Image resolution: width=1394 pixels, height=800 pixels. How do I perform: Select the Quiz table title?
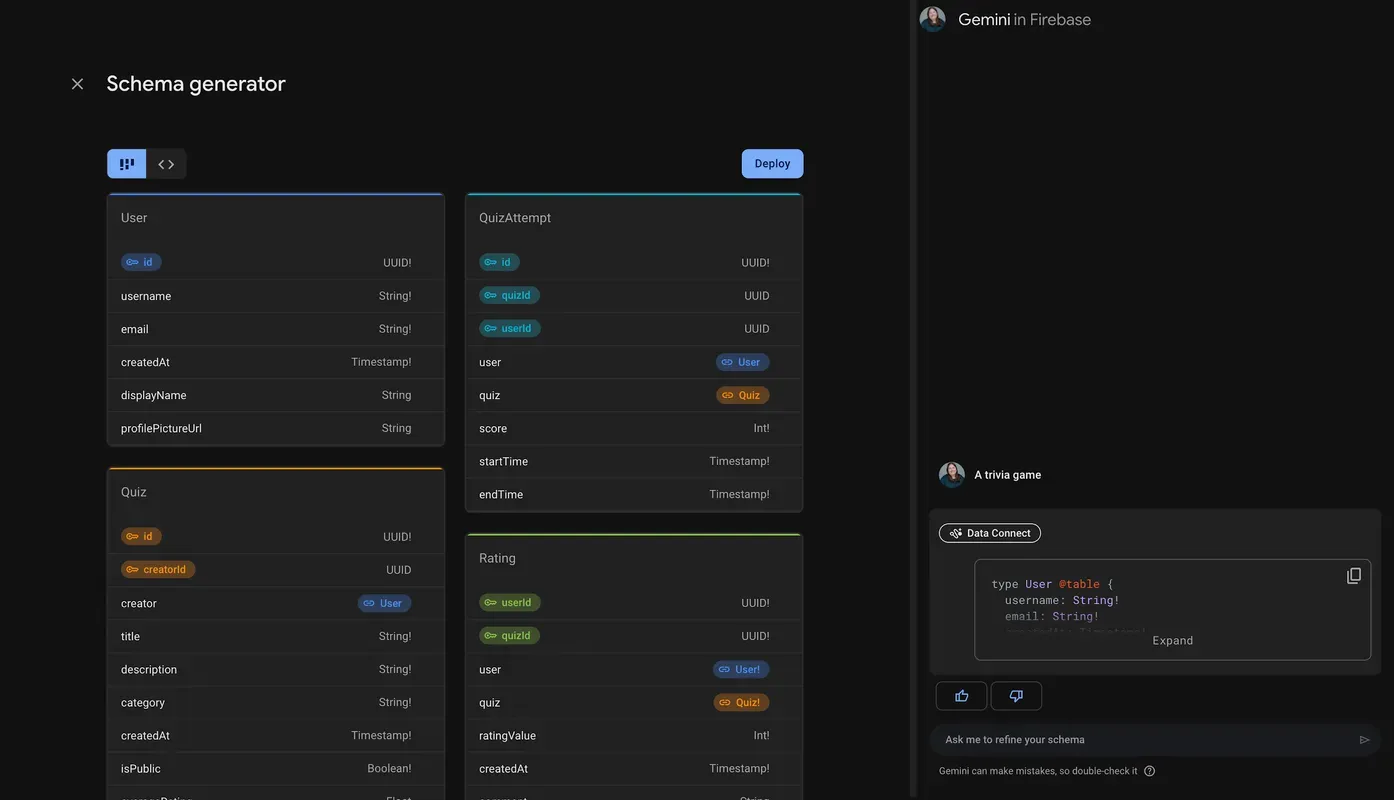pos(134,492)
